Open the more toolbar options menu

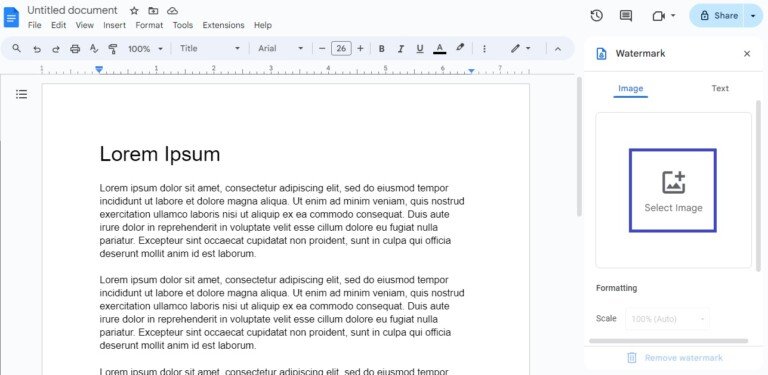(484, 48)
